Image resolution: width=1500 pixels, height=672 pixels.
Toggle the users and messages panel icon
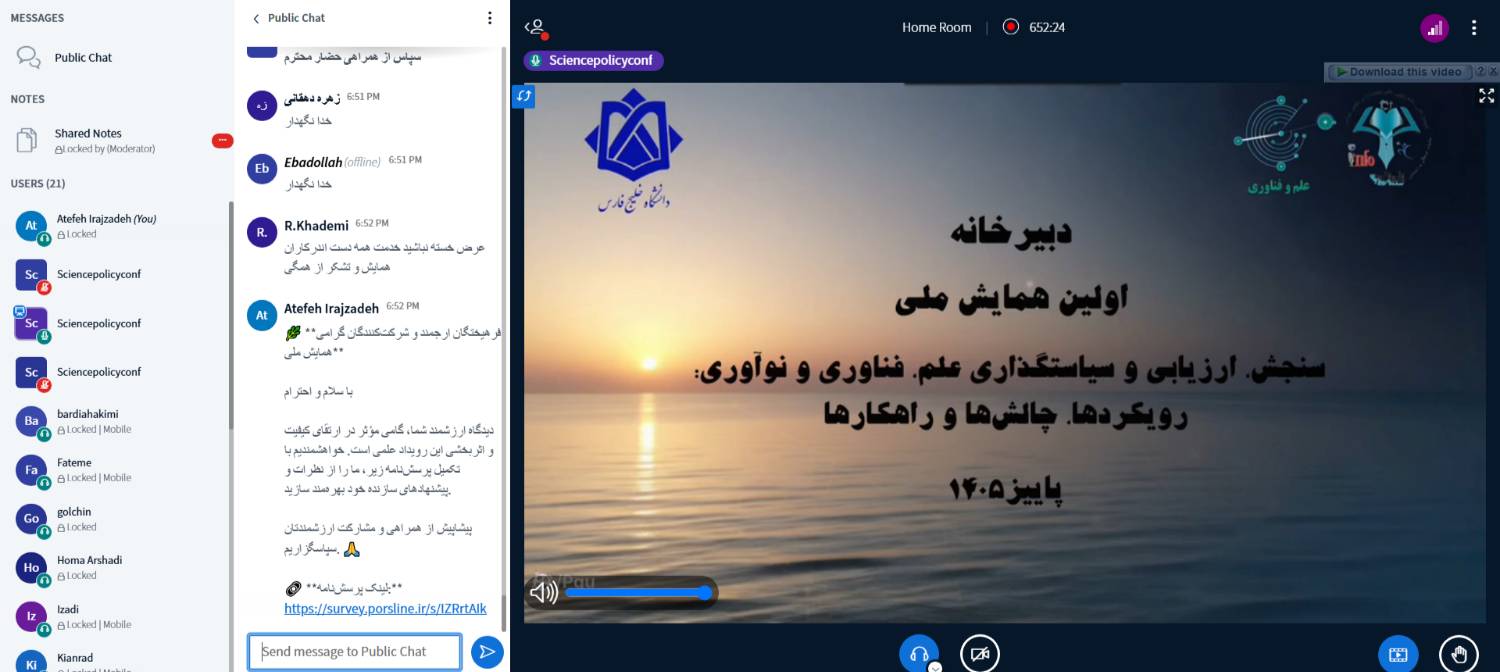click(537, 28)
